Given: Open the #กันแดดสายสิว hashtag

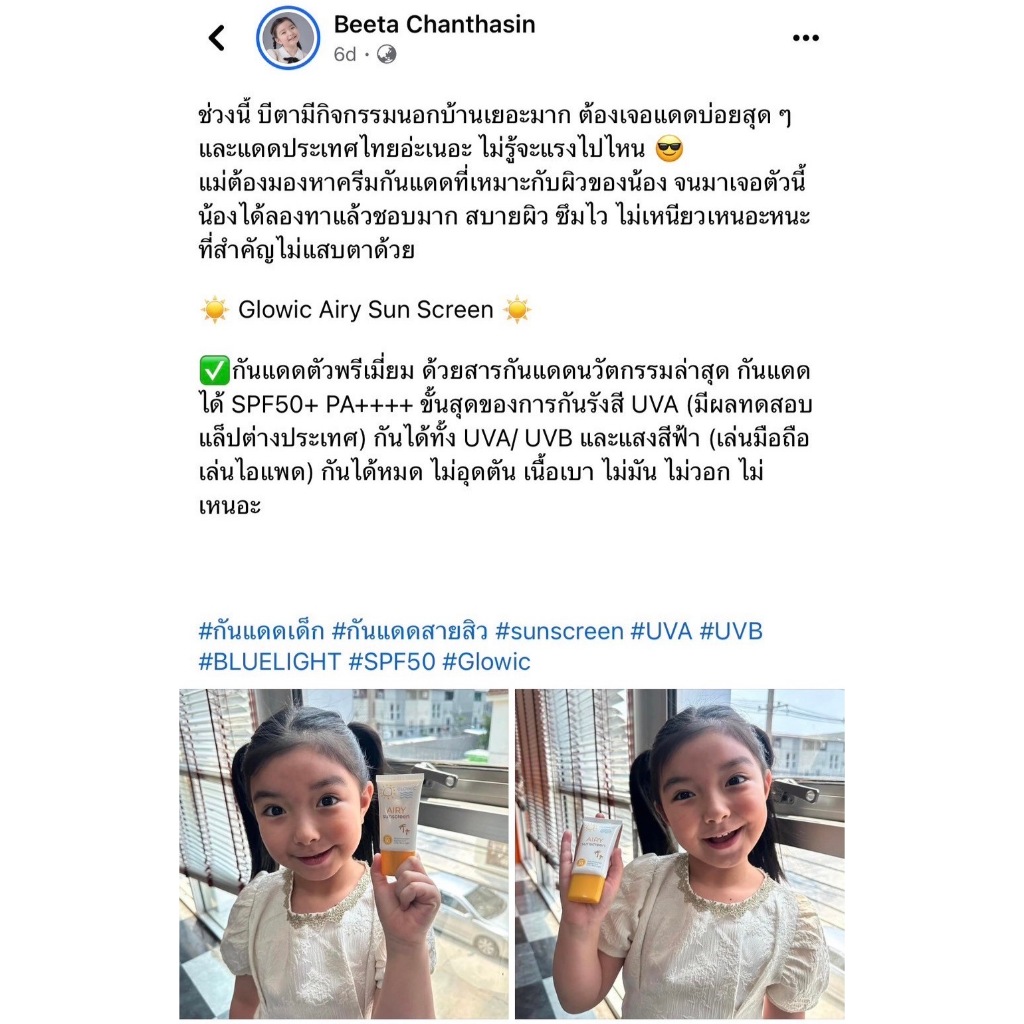Looking at the screenshot, I should [x=409, y=631].
